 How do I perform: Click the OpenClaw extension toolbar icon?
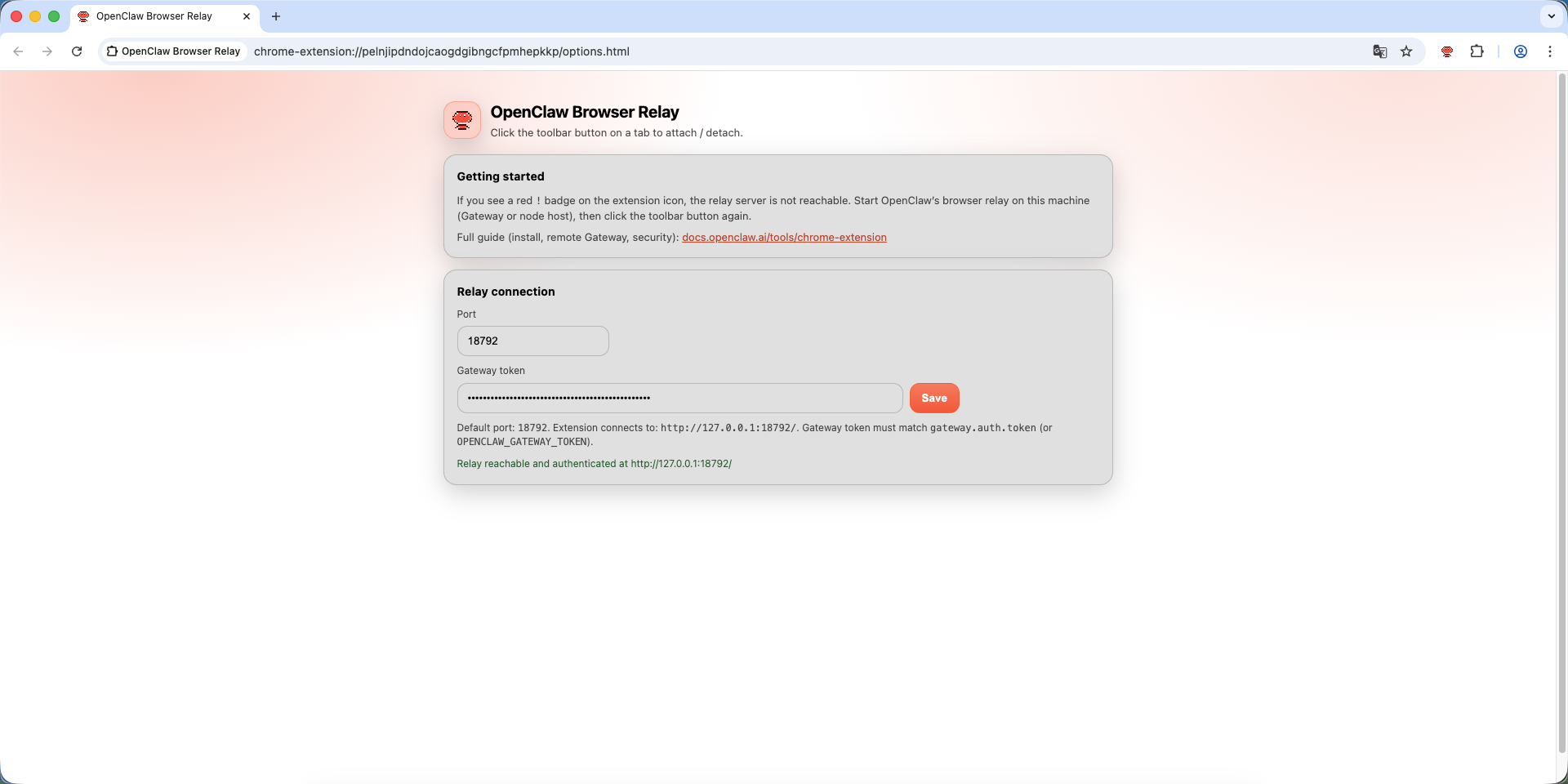point(1447,51)
